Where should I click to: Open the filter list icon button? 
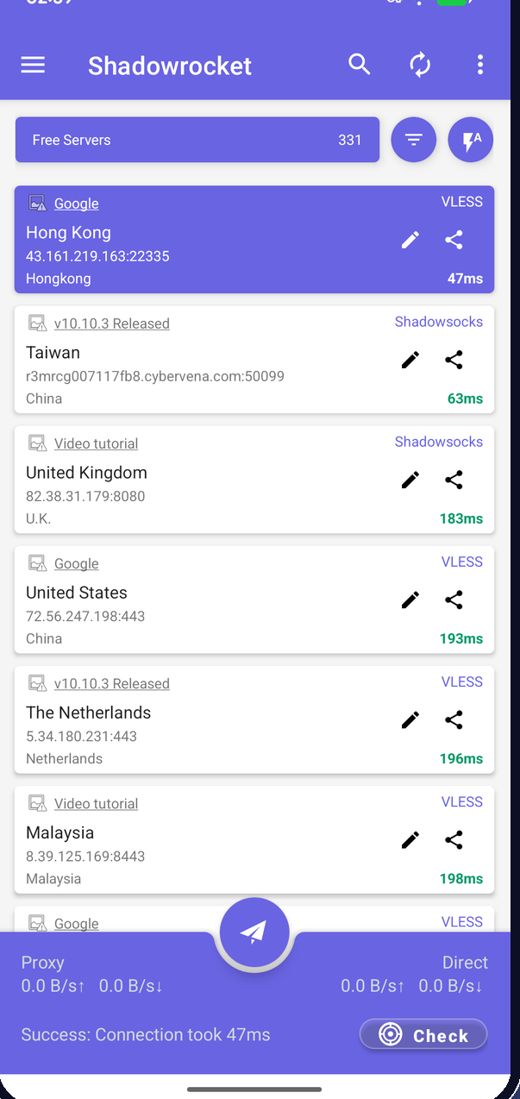pyautogui.click(x=413, y=139)
